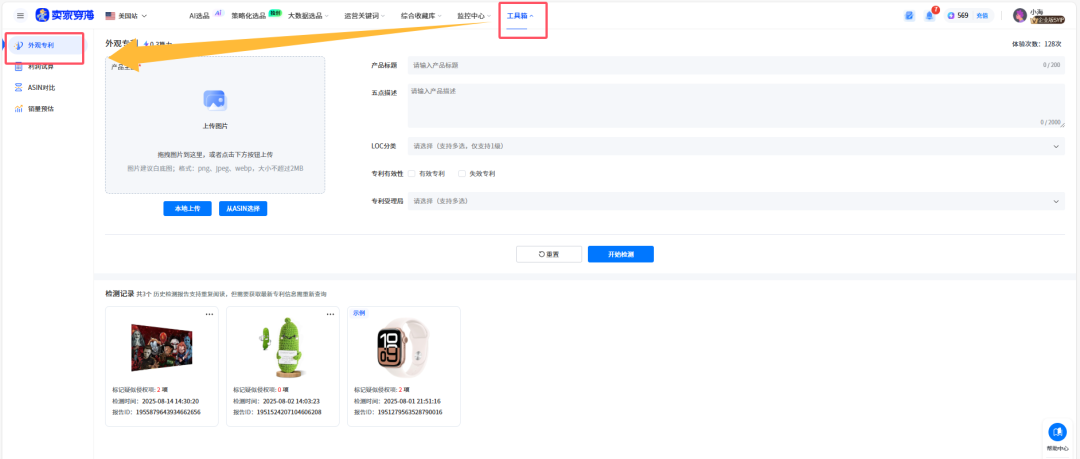Open the 专利受理局 dropdown
Screen dimensions: 1080x459
[736, 201]
